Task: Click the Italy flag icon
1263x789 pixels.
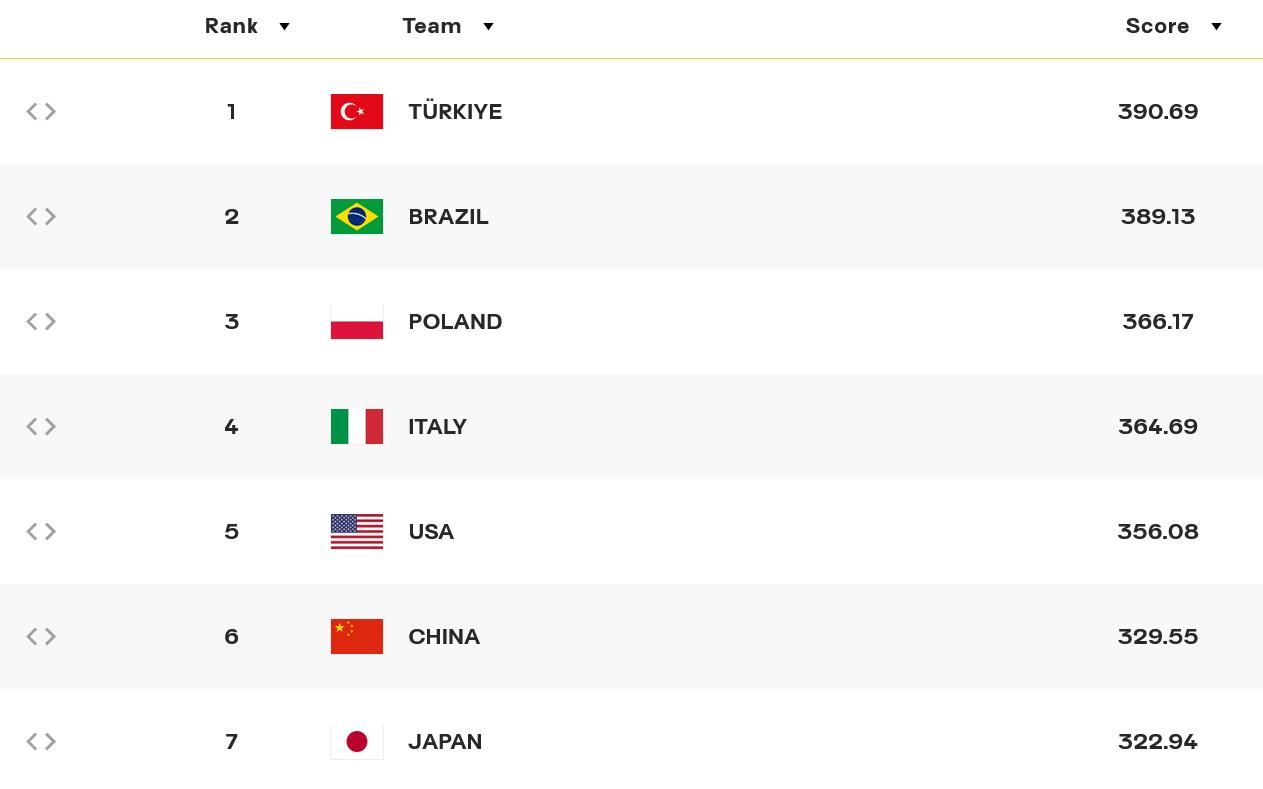Action: (357, 426)
